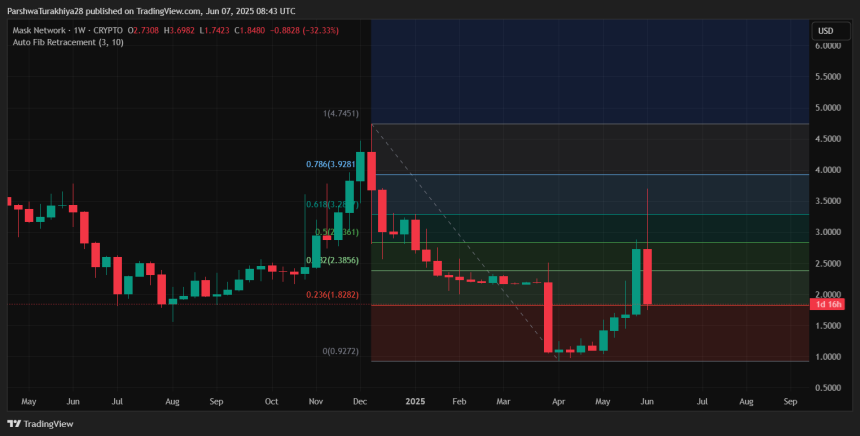Select the Jun label near the last candle

(645, 401)
